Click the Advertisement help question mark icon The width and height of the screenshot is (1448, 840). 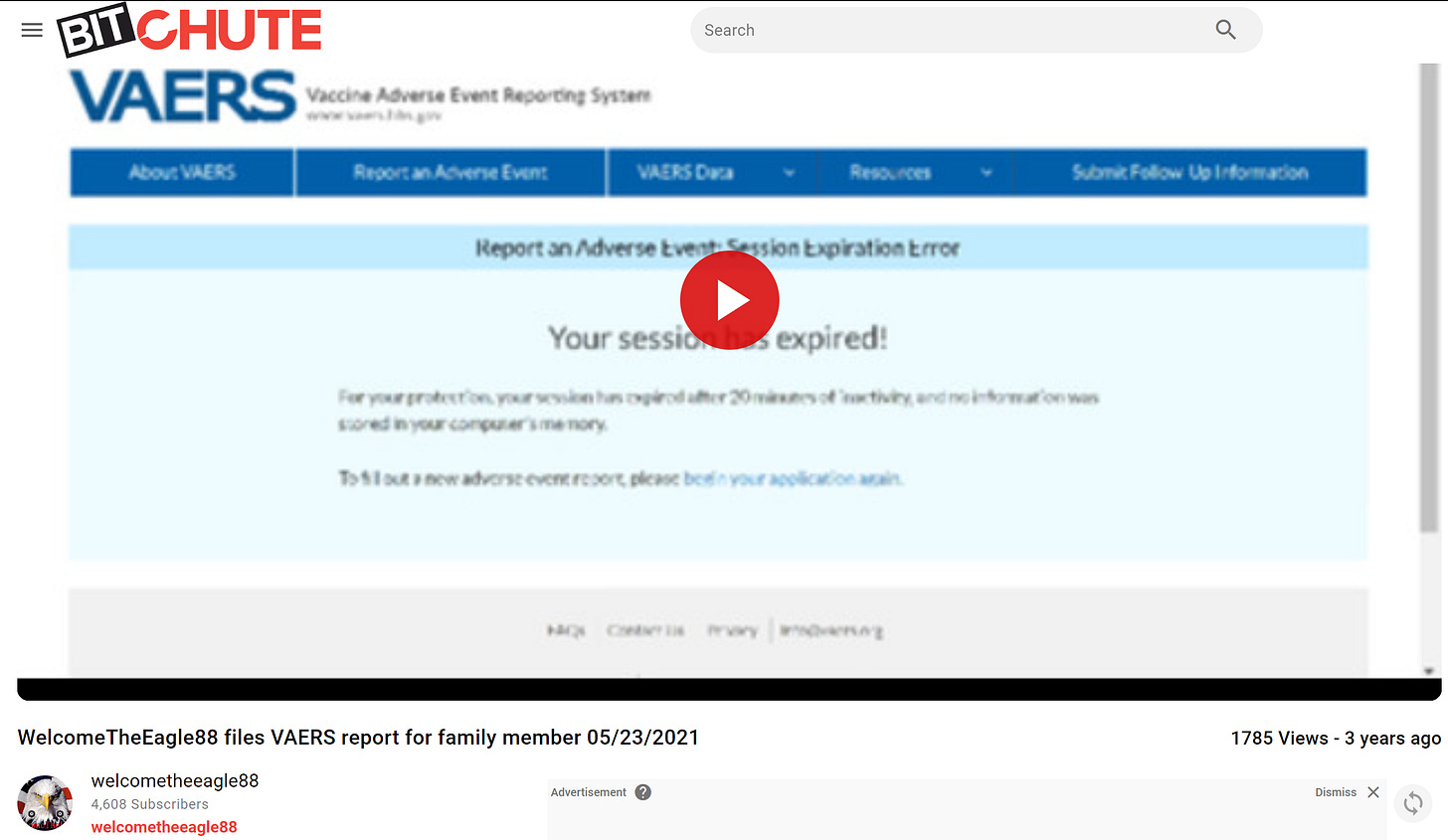coord(643,792)
